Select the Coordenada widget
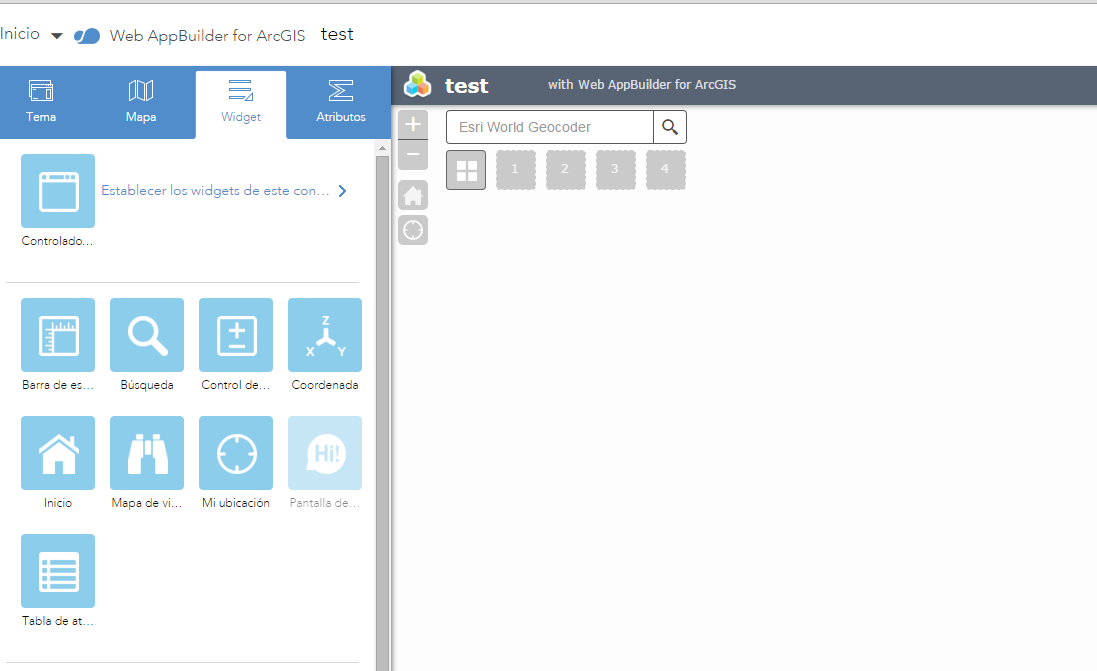Image resolution: width=1097 pixels, height=671 pixels. click(325, 335)
